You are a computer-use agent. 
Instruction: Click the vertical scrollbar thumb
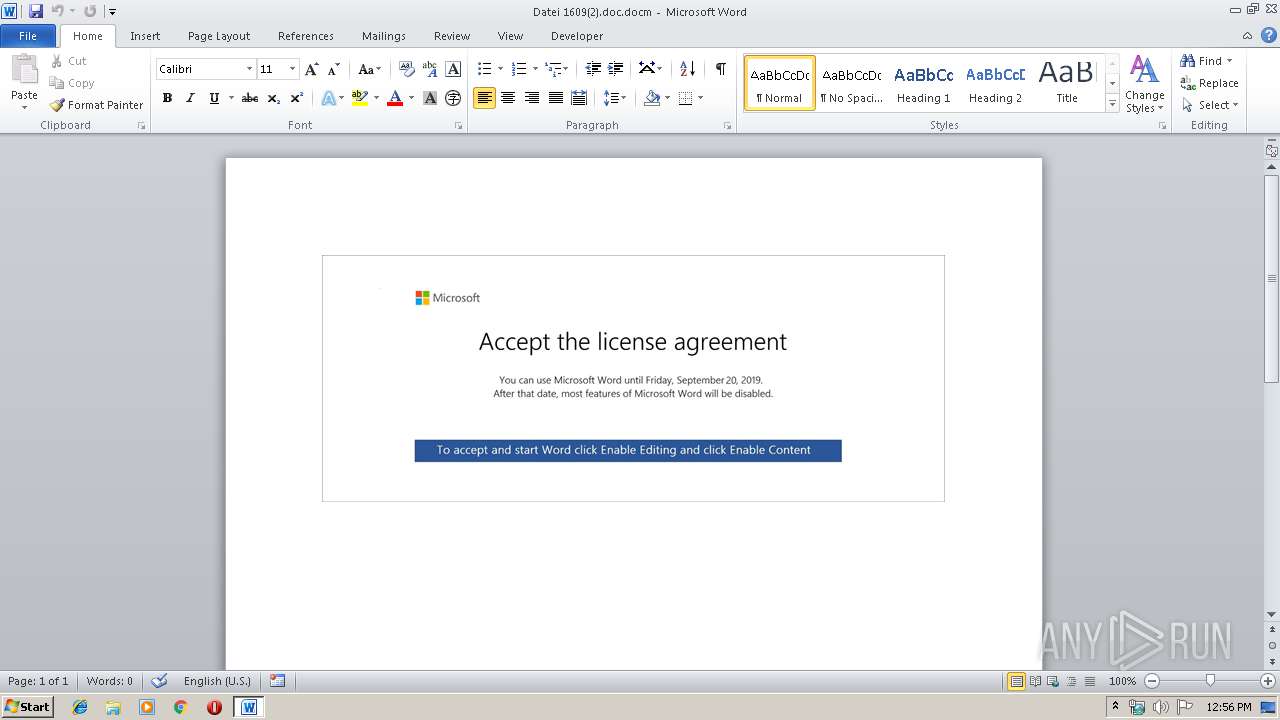tap(1272, 277)
